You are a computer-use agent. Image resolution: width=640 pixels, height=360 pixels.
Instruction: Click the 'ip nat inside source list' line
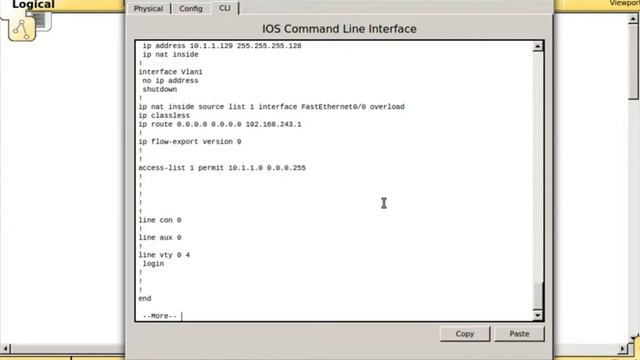click(271, 107)
